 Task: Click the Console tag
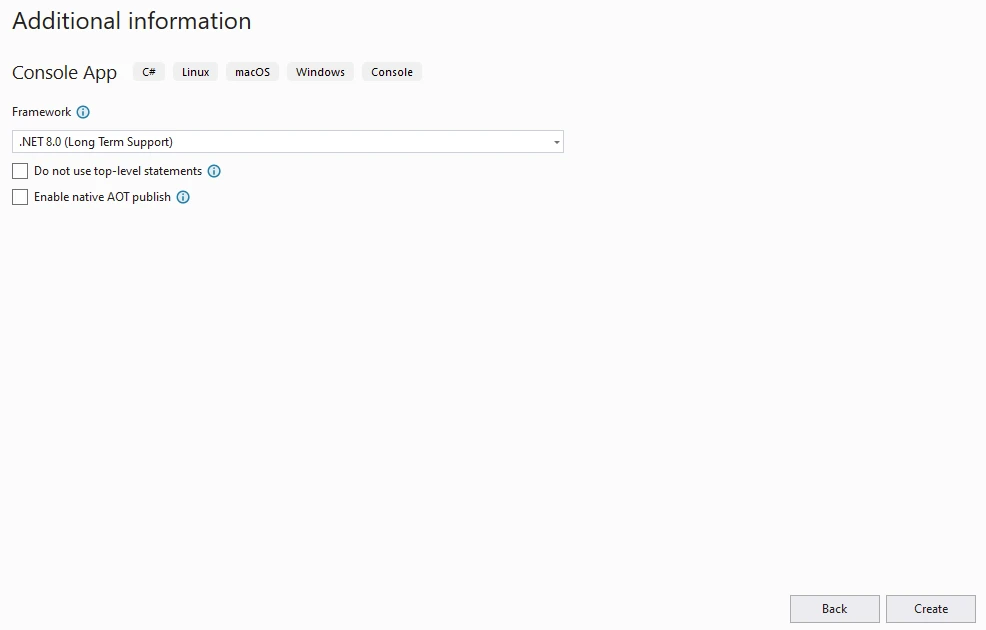(x=392, y=72)
